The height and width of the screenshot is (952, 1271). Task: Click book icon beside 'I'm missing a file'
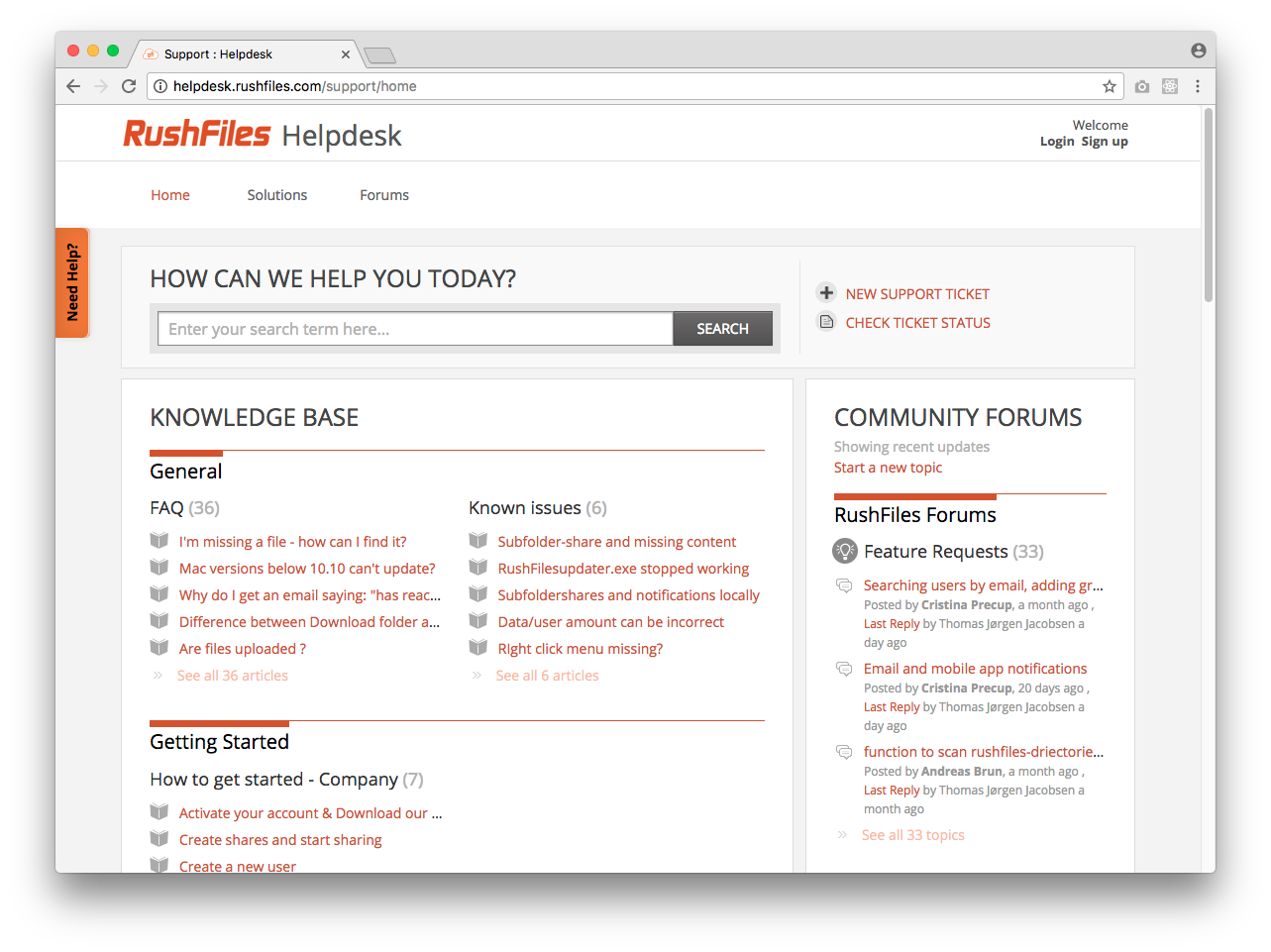click(x=159, y=541)
